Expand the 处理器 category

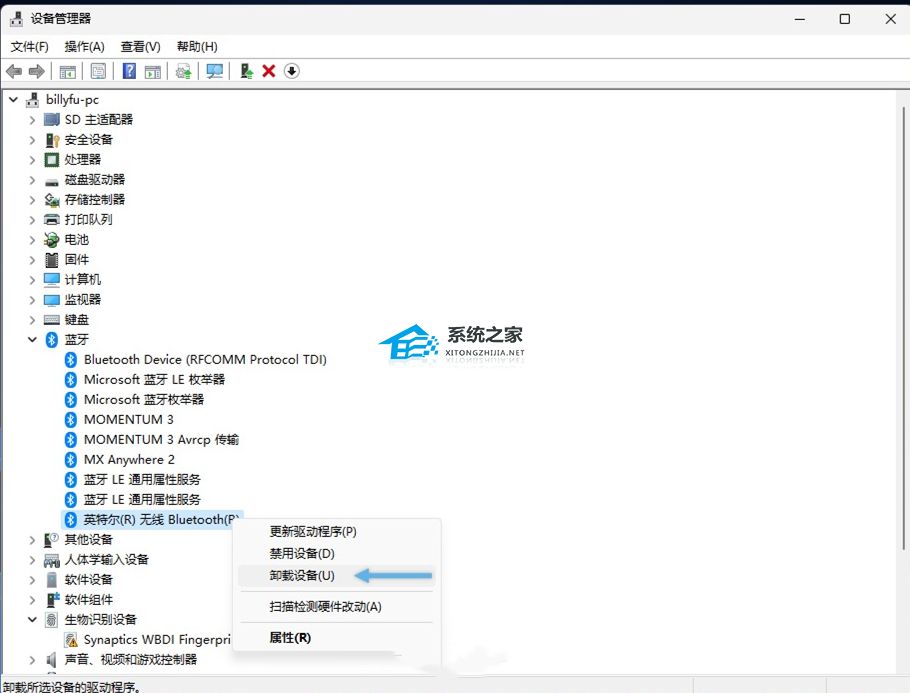click(32, 160)
